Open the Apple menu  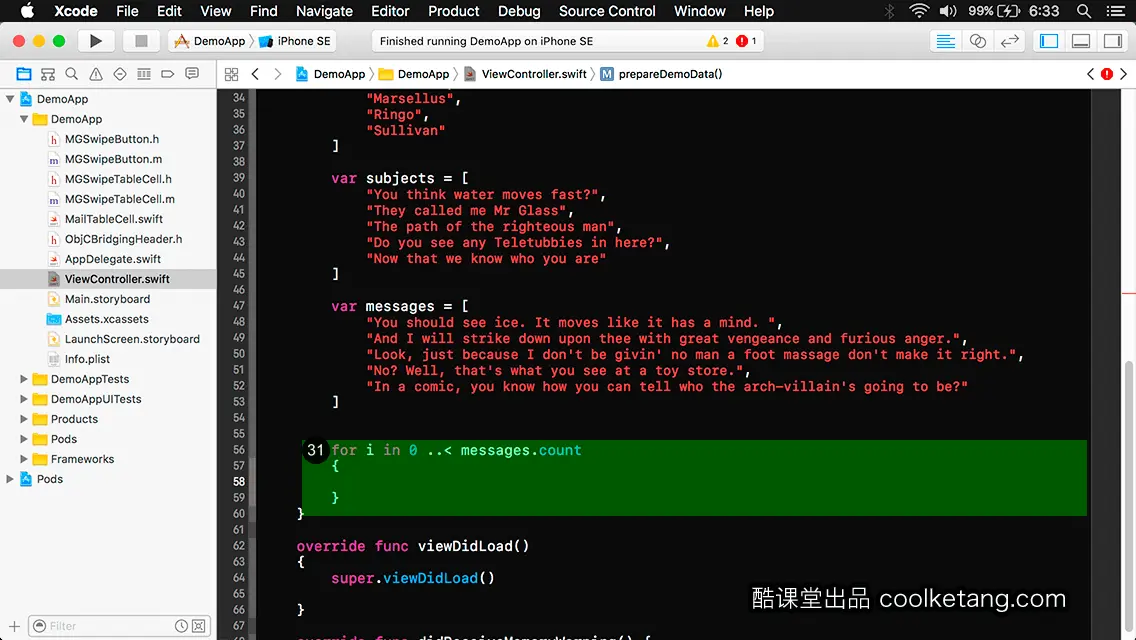(x=27, y=11)
